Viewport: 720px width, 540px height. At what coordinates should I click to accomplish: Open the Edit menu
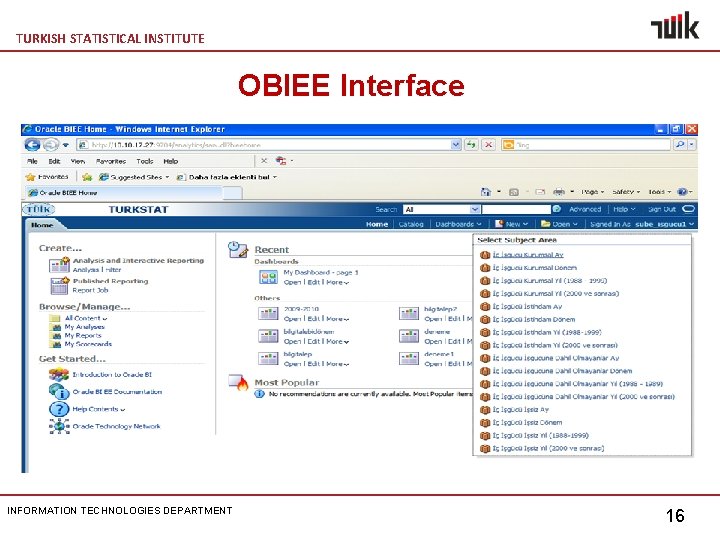tap(54, 161)
